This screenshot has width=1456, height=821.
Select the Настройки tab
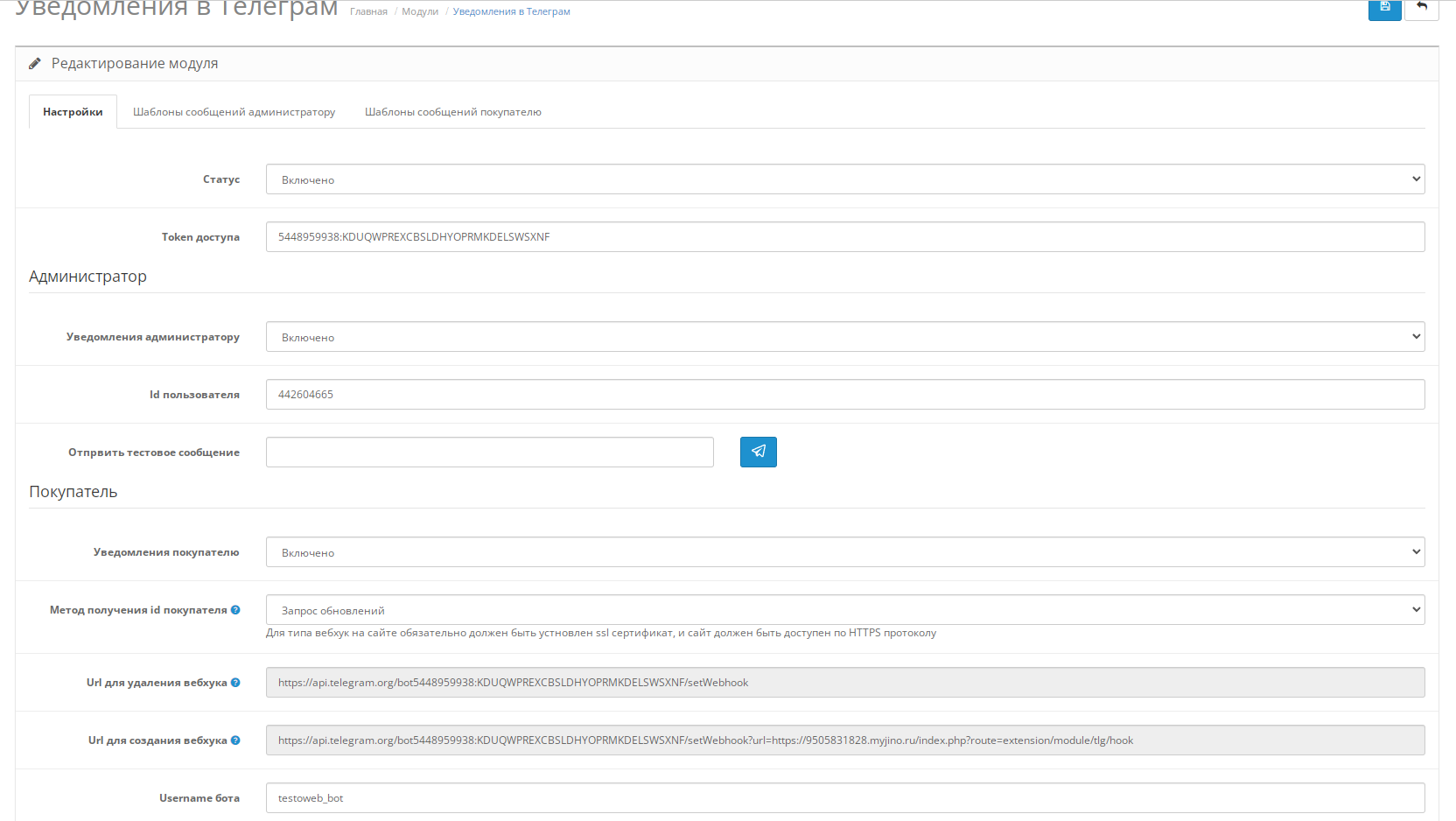(x=73, y=111)
